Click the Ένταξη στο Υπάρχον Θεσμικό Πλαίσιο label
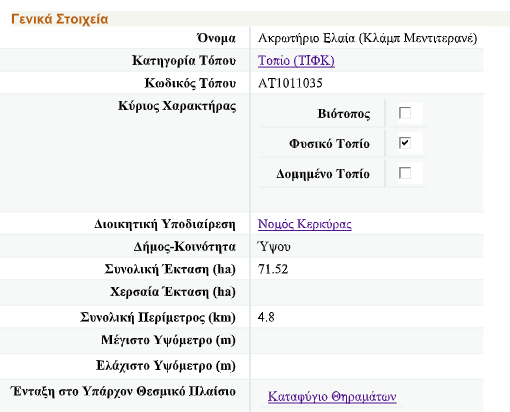Image resolution: width=510 pixels, height=412 pixels. (123, 391)
